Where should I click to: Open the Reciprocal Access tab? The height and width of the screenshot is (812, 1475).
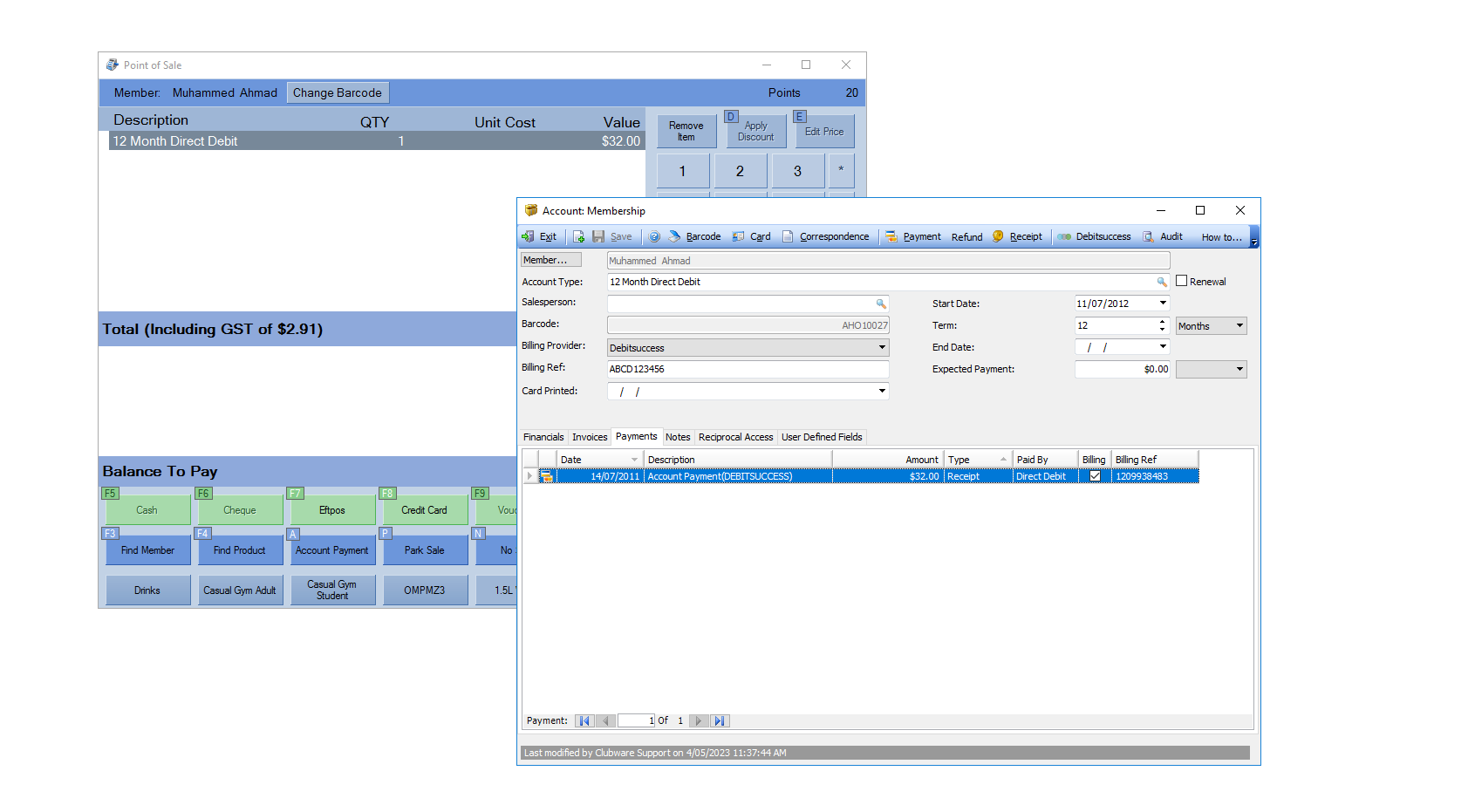pos(735,437)
